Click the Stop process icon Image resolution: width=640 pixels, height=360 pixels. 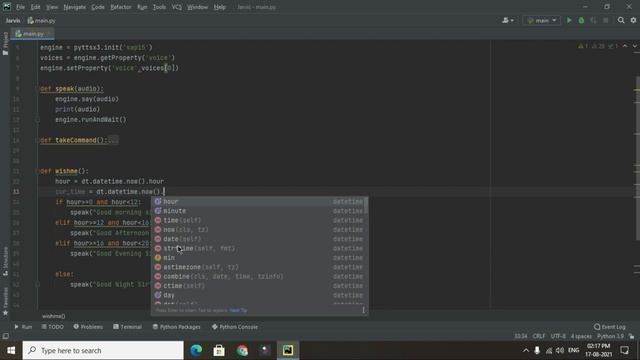pyautogui.click(x=606, y=20)
